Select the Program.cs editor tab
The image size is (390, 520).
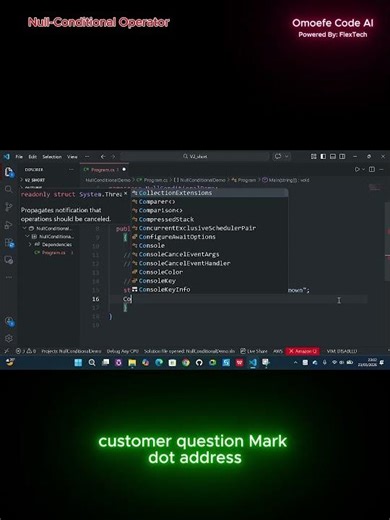tap(104, 170)
